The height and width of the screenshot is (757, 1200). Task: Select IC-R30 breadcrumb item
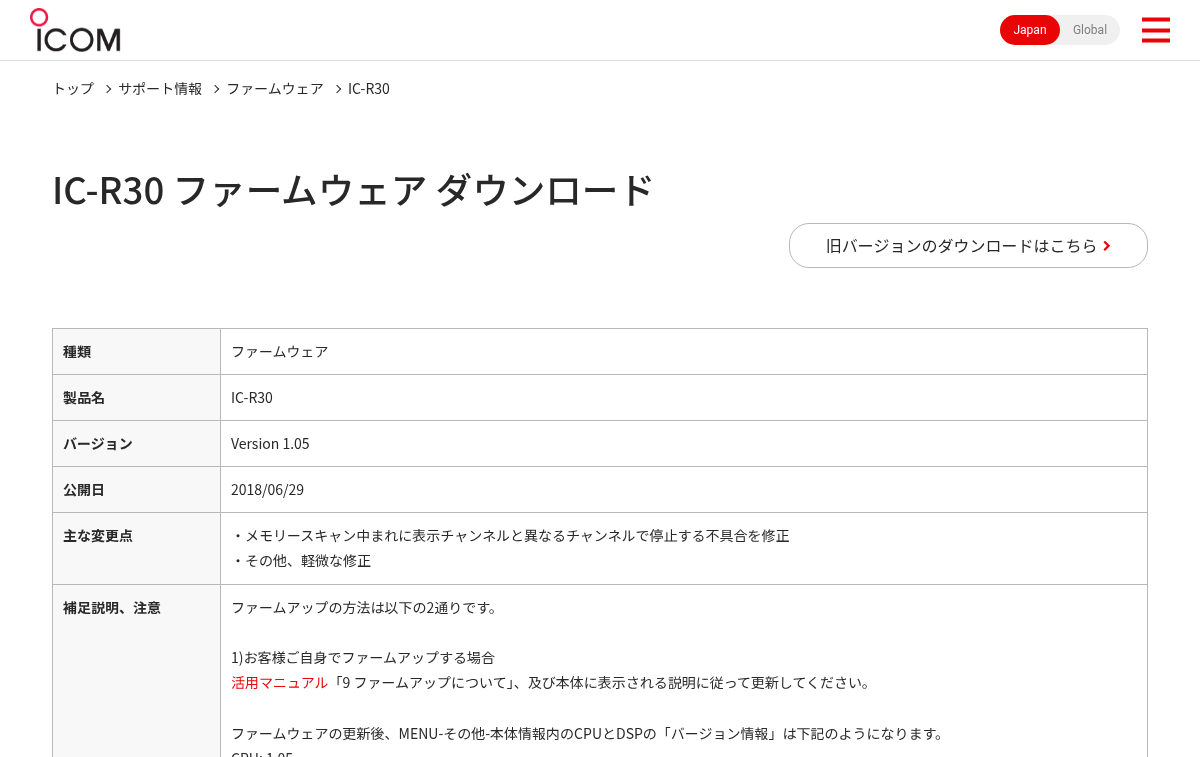(369, 88)
